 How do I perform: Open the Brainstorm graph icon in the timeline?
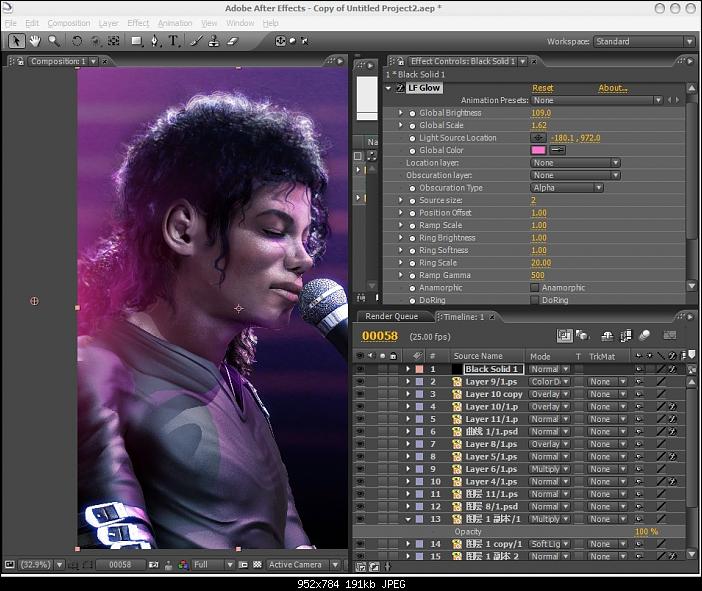pyautogui.click(x=670, y=335)
